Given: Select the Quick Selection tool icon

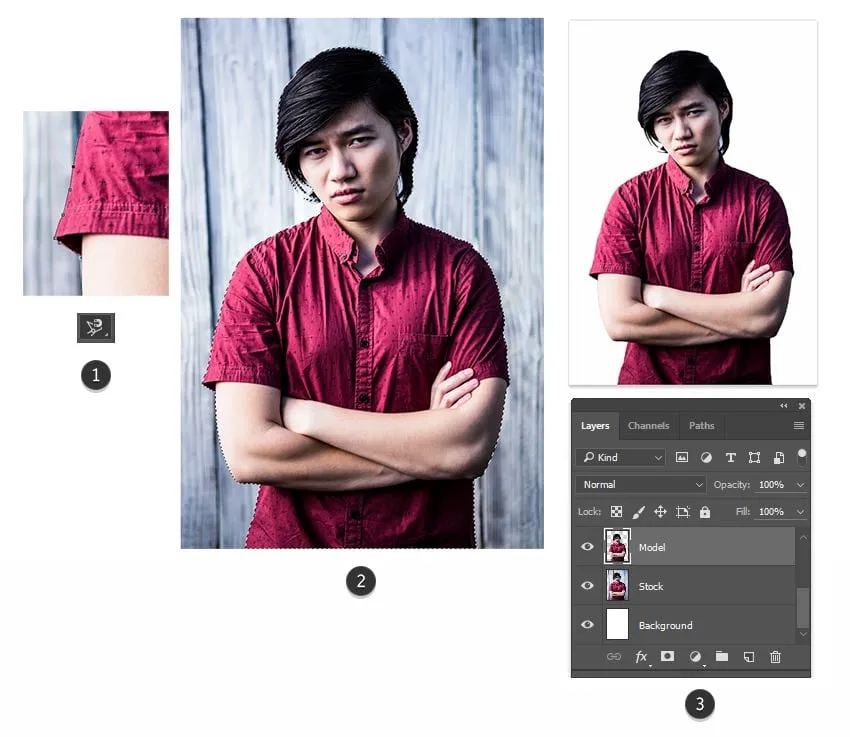Looking at the screenshot, I should coord(96,327).
